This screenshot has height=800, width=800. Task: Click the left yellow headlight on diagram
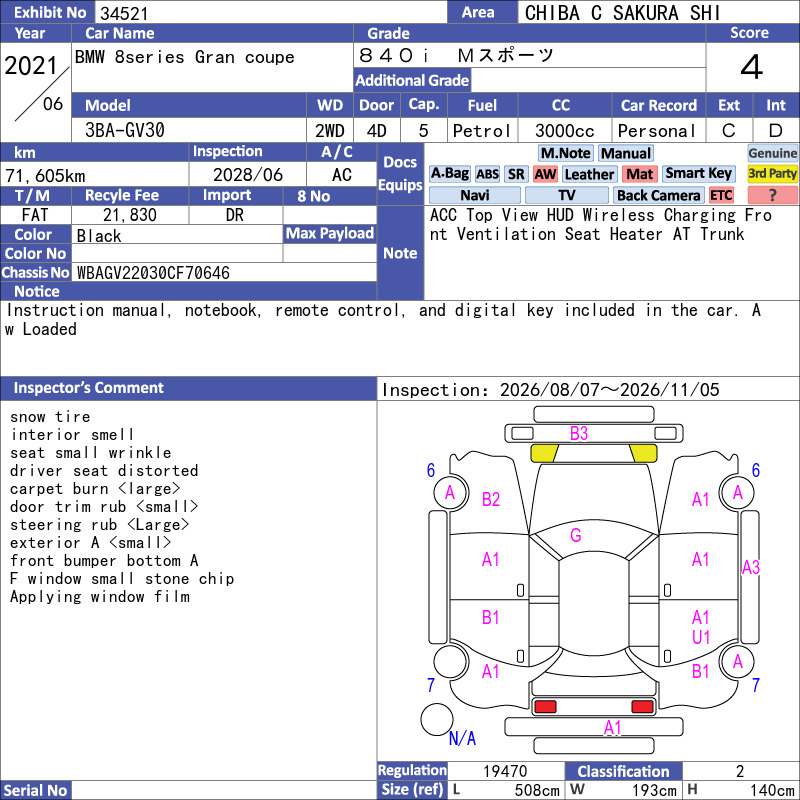click(545, 454)
